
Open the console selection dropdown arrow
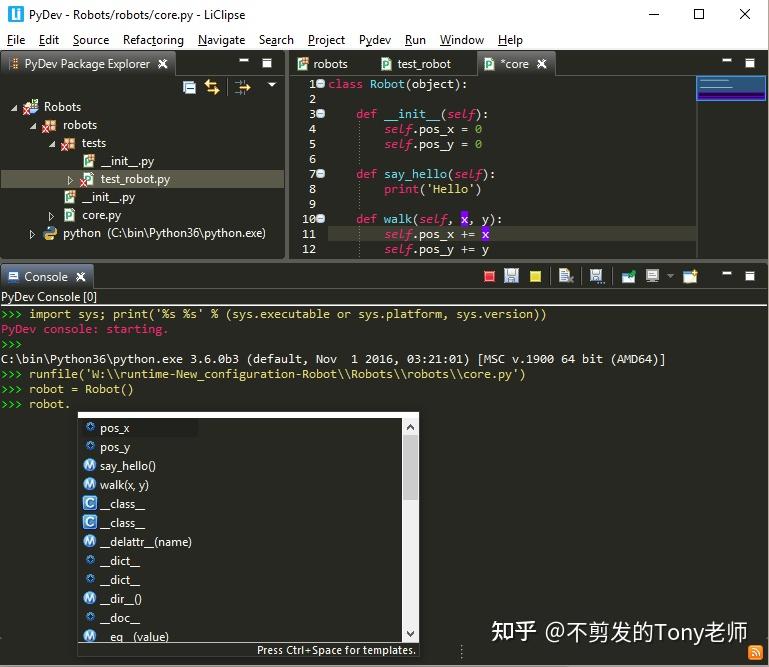click(x=670, y=276)
